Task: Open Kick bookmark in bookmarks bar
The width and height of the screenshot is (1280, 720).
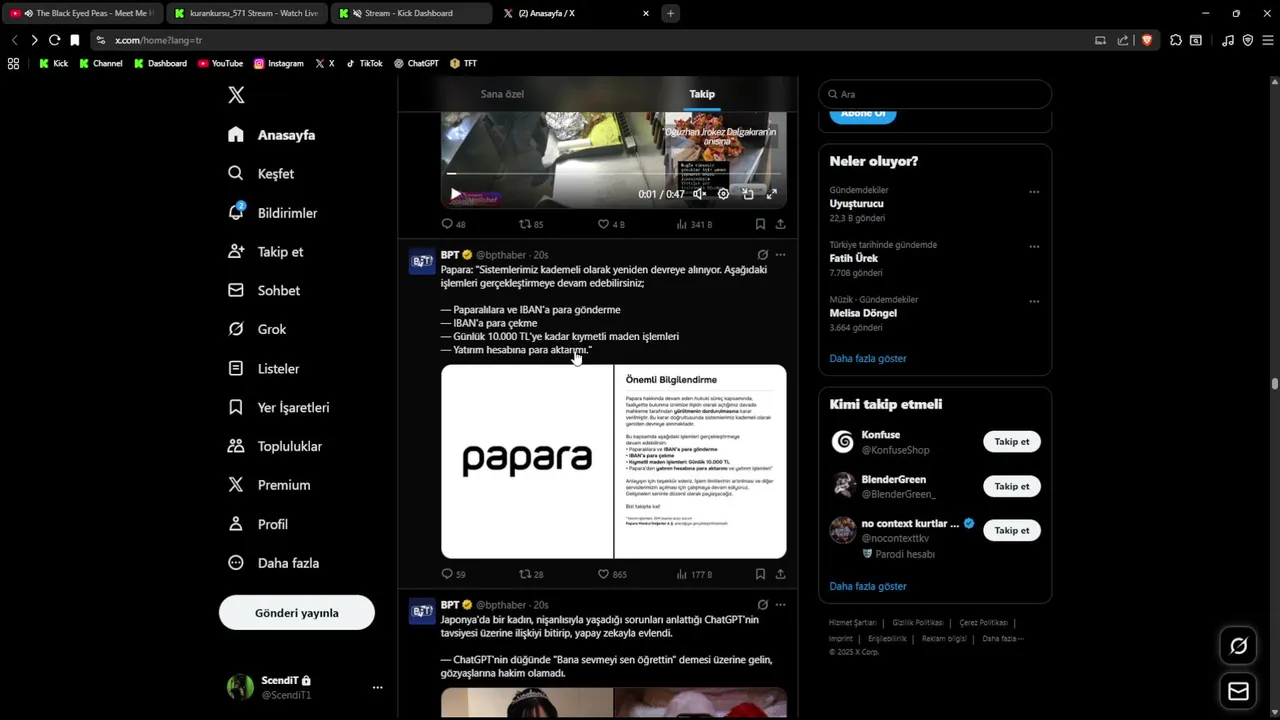Action: [x=53, y=63]
